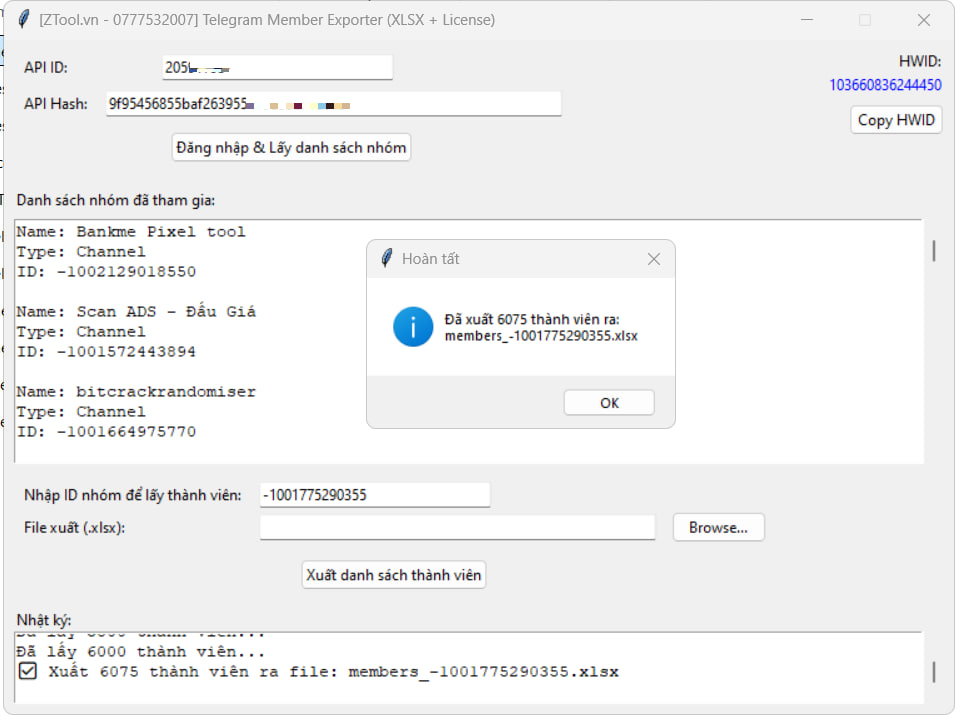This screenshot has height=717, width=955.
Task: Select the group ID input box
Action: tap(374, 495)
